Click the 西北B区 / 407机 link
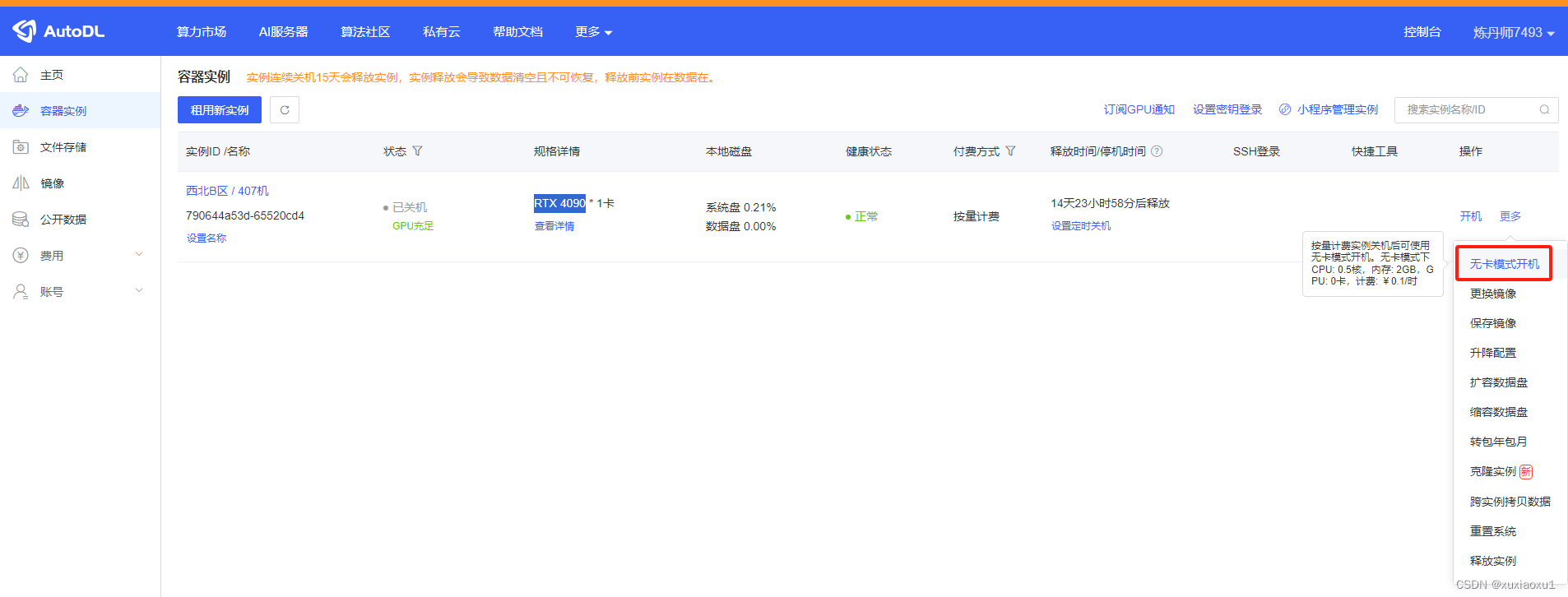Viewport: 1568px width, 597px height. click(x=227, y=191)
